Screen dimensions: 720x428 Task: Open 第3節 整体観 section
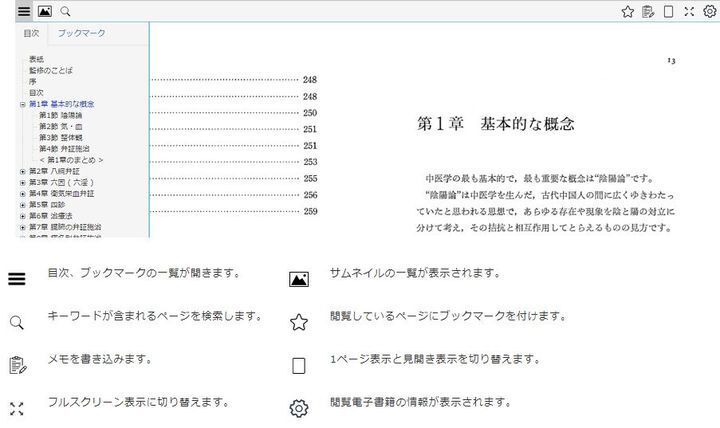(61, 137)
